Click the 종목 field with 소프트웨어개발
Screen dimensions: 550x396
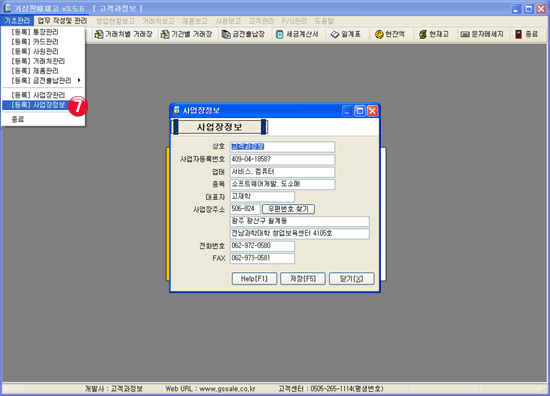click(282, 184)
